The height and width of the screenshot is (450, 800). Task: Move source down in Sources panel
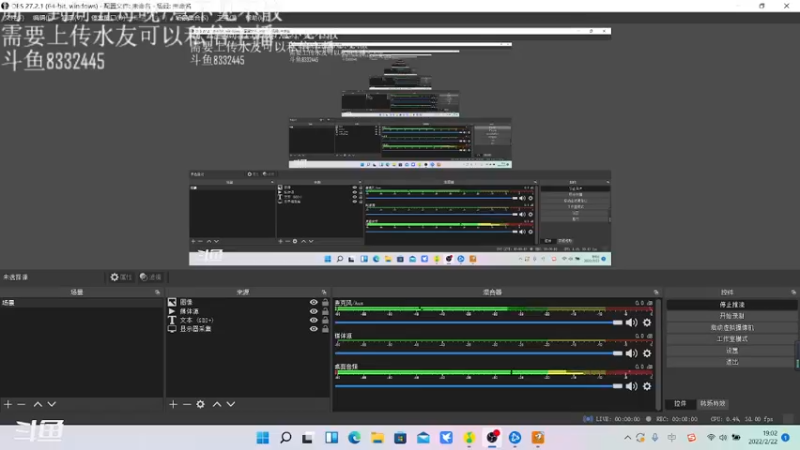click(231, 404)
